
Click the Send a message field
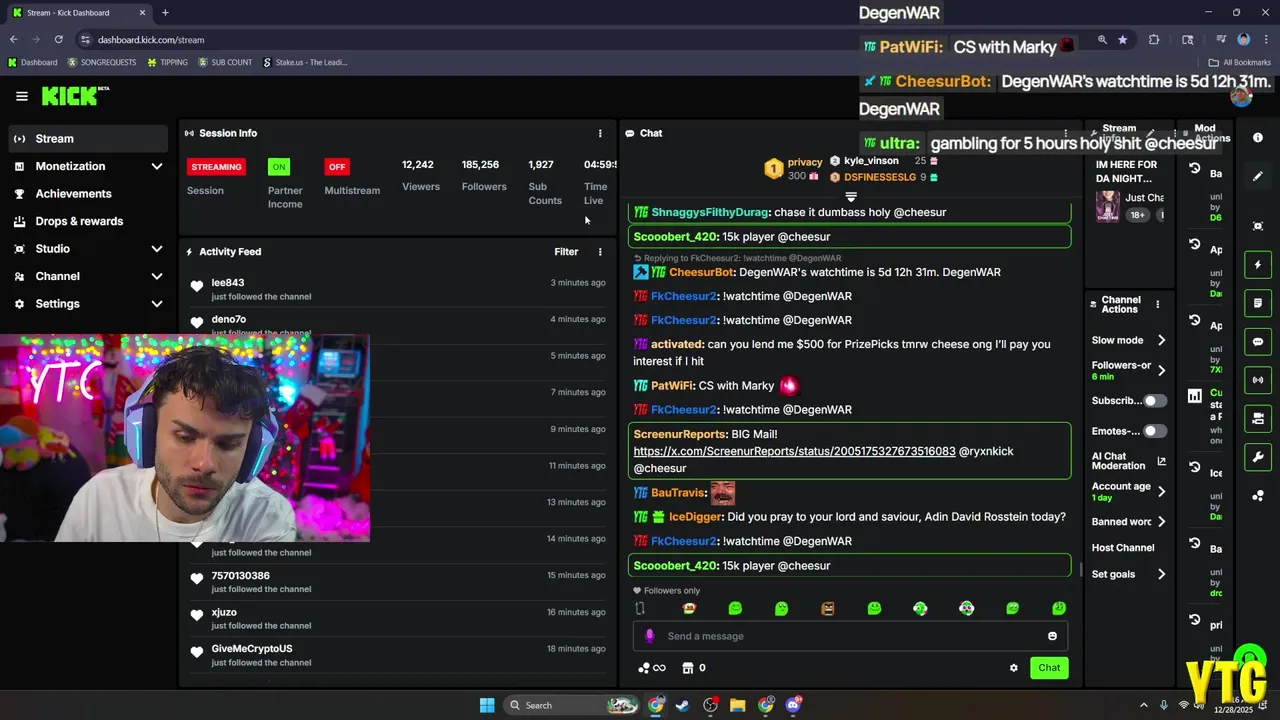850,636
